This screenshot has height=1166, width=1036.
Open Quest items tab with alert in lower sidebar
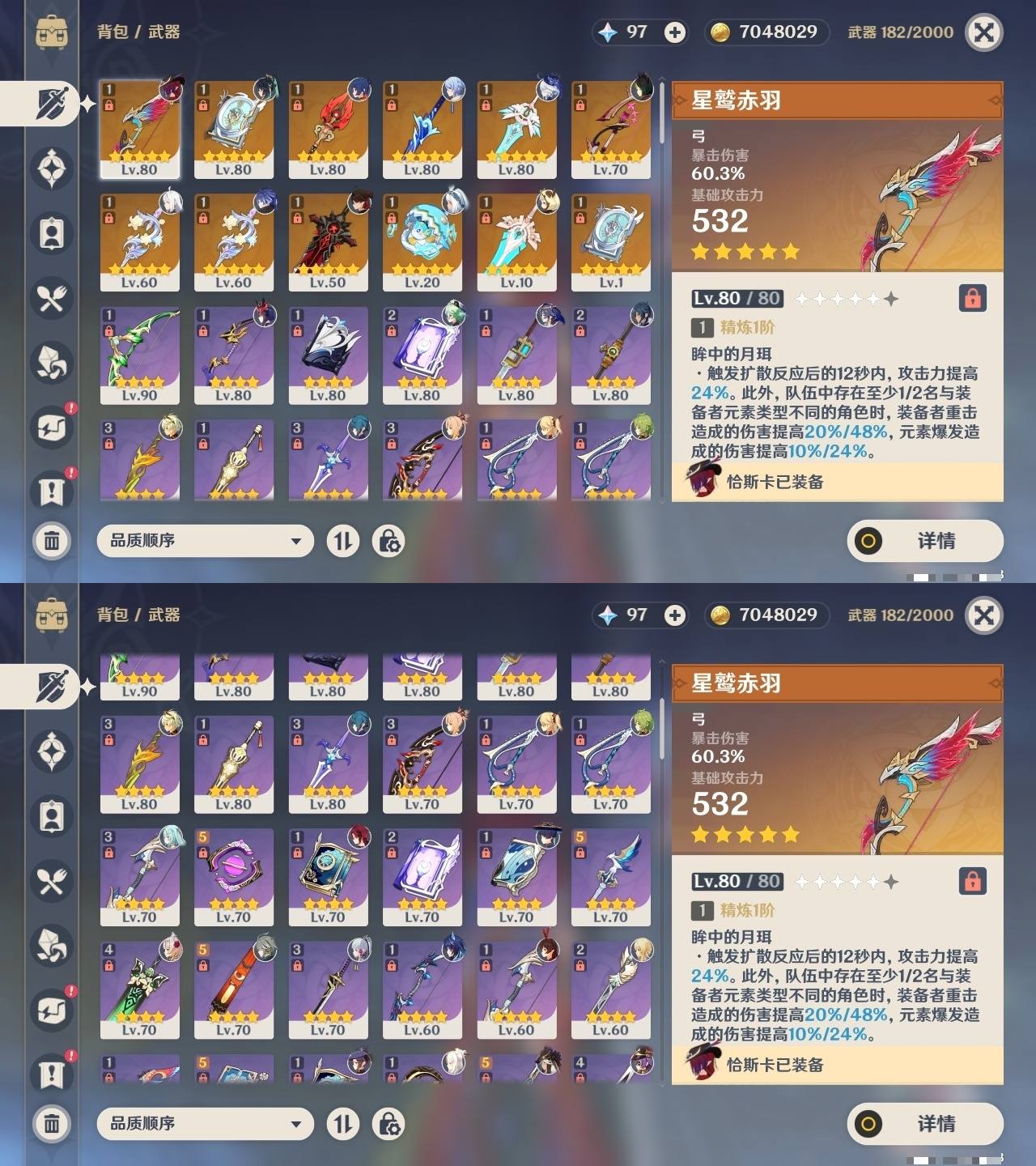pyautogui.click(x=52, y=1075)
